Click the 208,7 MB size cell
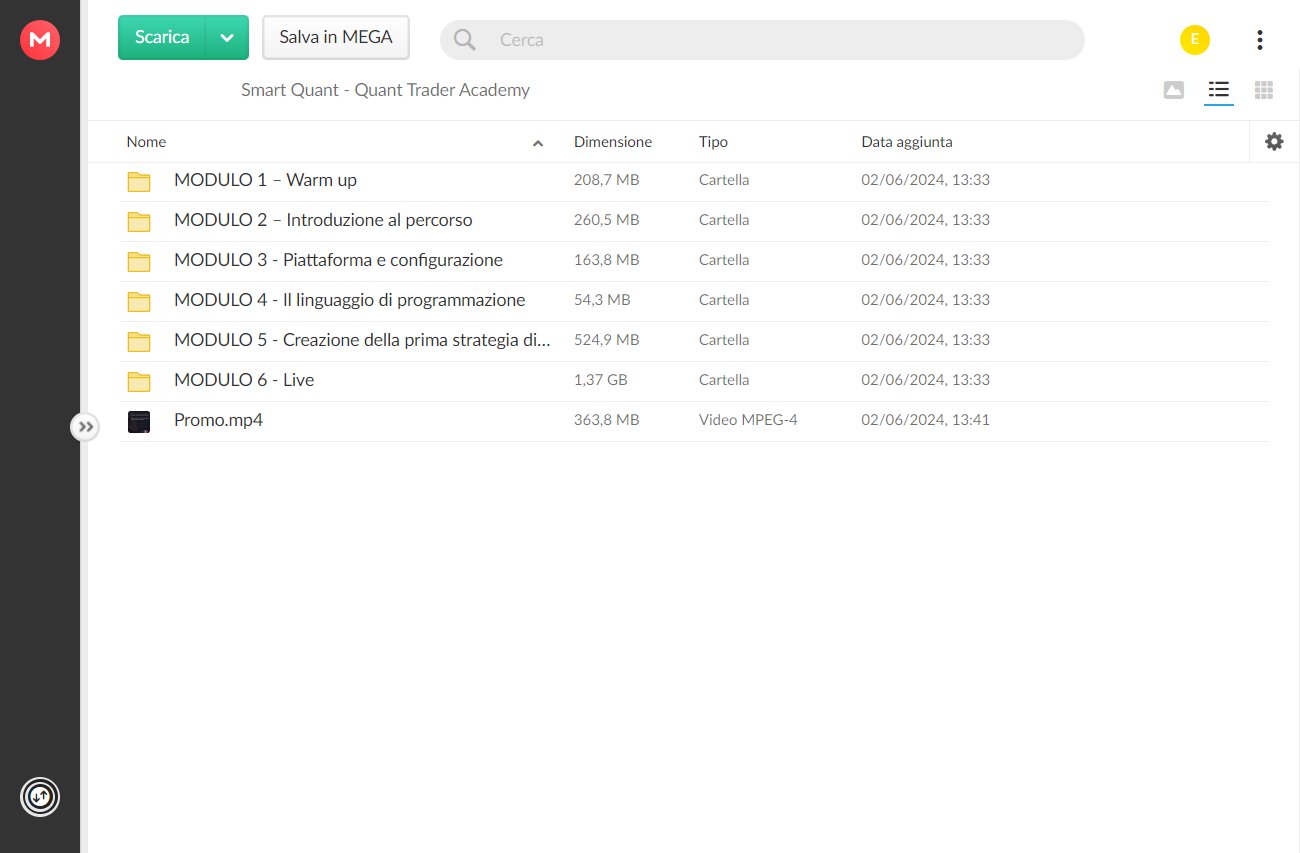 (606, 180)
